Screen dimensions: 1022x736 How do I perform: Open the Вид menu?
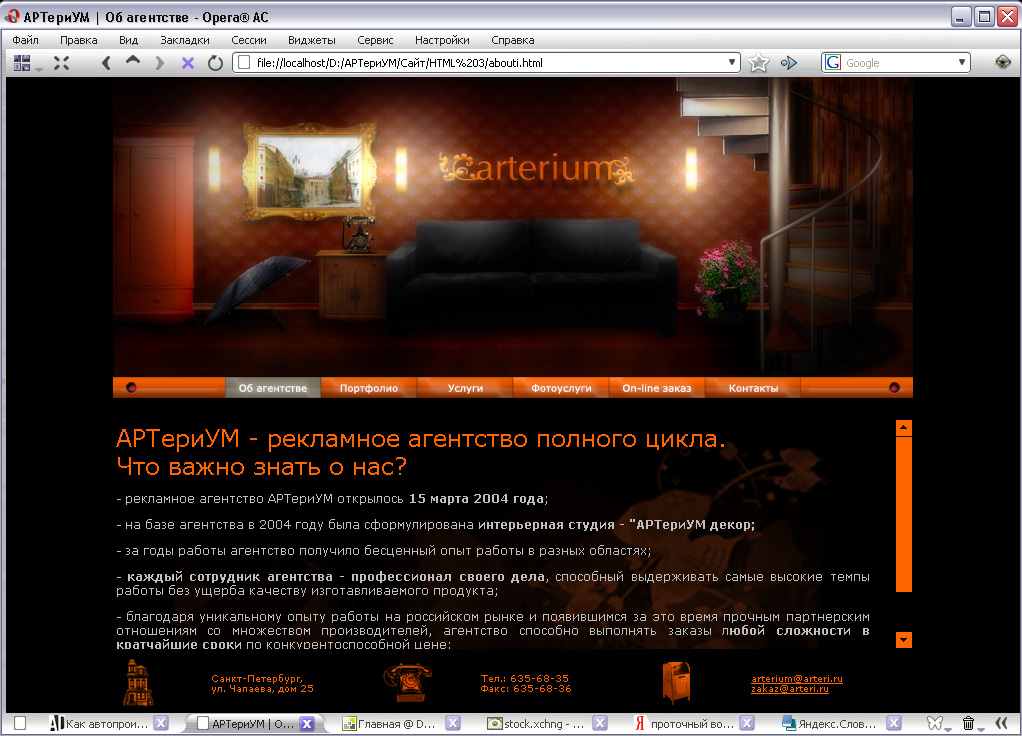pos(128,40)
